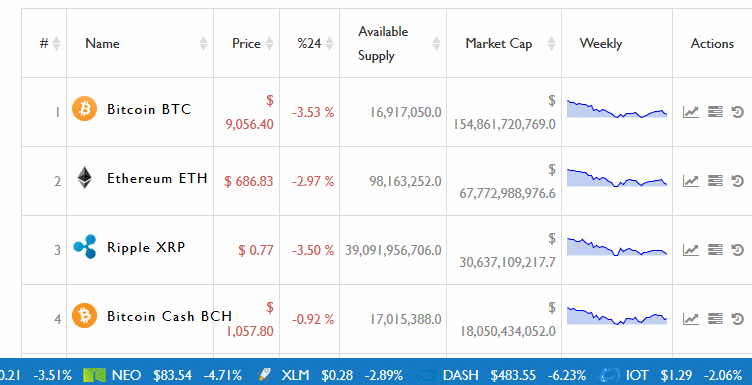Sort table by the # rank column

44,43
